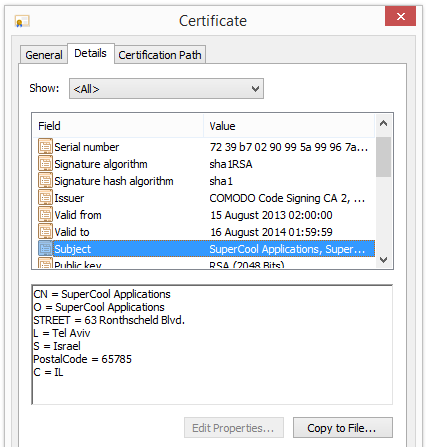Click the C = IL line

click(x=48, y=372)
